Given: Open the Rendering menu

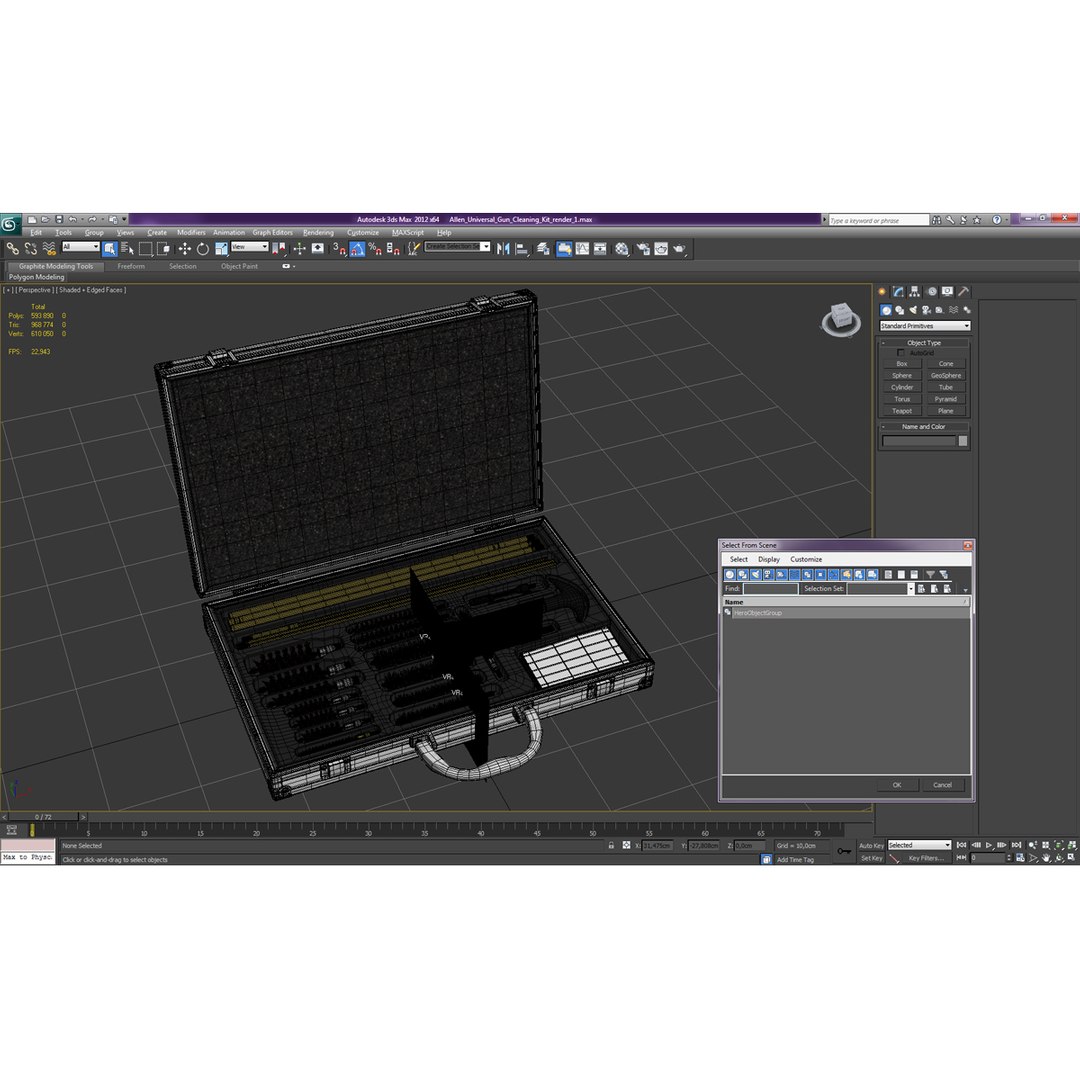Looking at the screenshot, I should pos(318,233).
